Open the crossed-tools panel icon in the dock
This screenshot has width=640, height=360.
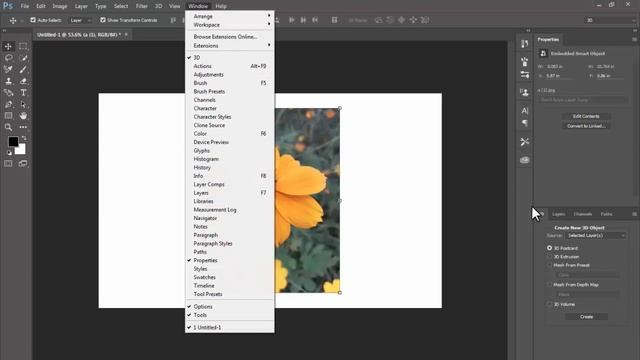point(524,142)
